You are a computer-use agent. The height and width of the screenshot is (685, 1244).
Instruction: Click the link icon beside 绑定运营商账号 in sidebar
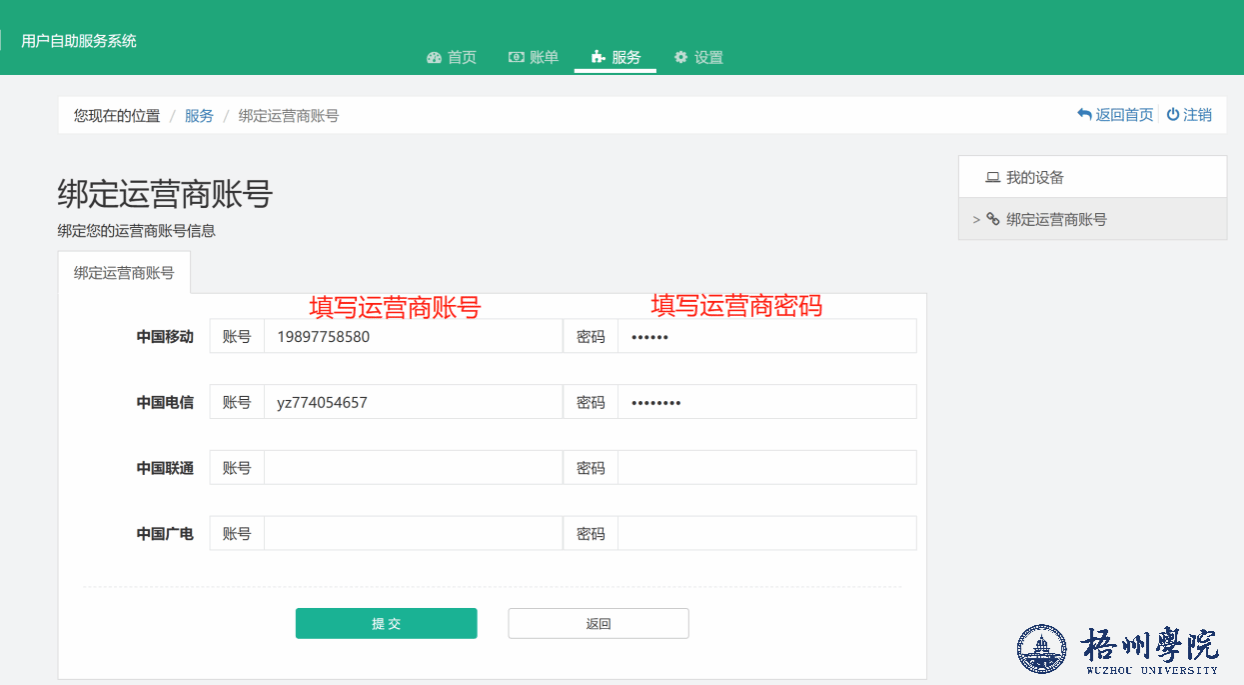tap(993, 219)
